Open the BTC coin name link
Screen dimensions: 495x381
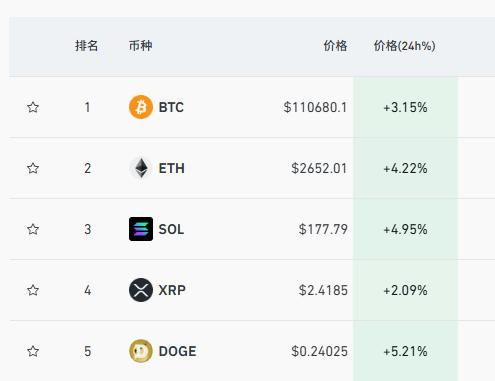[171, 107]
